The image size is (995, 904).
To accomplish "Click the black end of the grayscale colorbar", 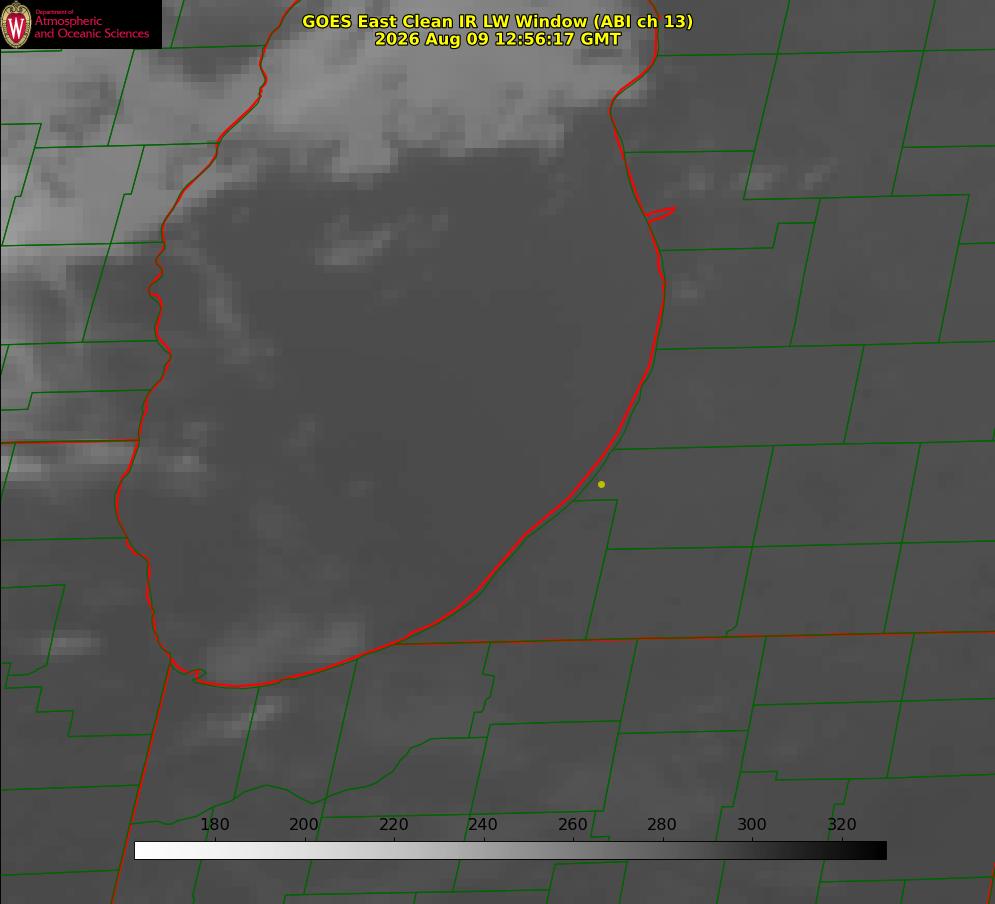I will pos(874,851).
